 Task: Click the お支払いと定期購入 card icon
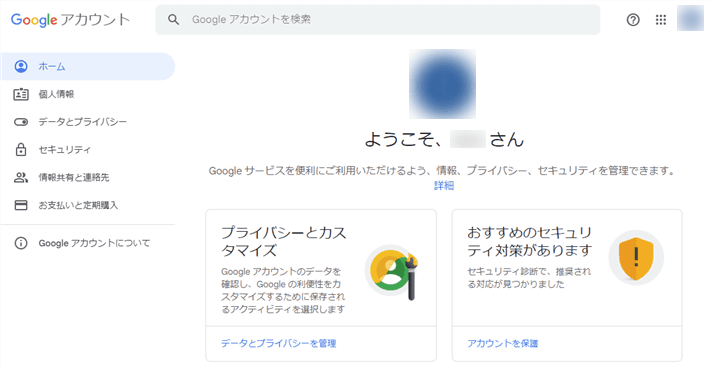(21, 205)
